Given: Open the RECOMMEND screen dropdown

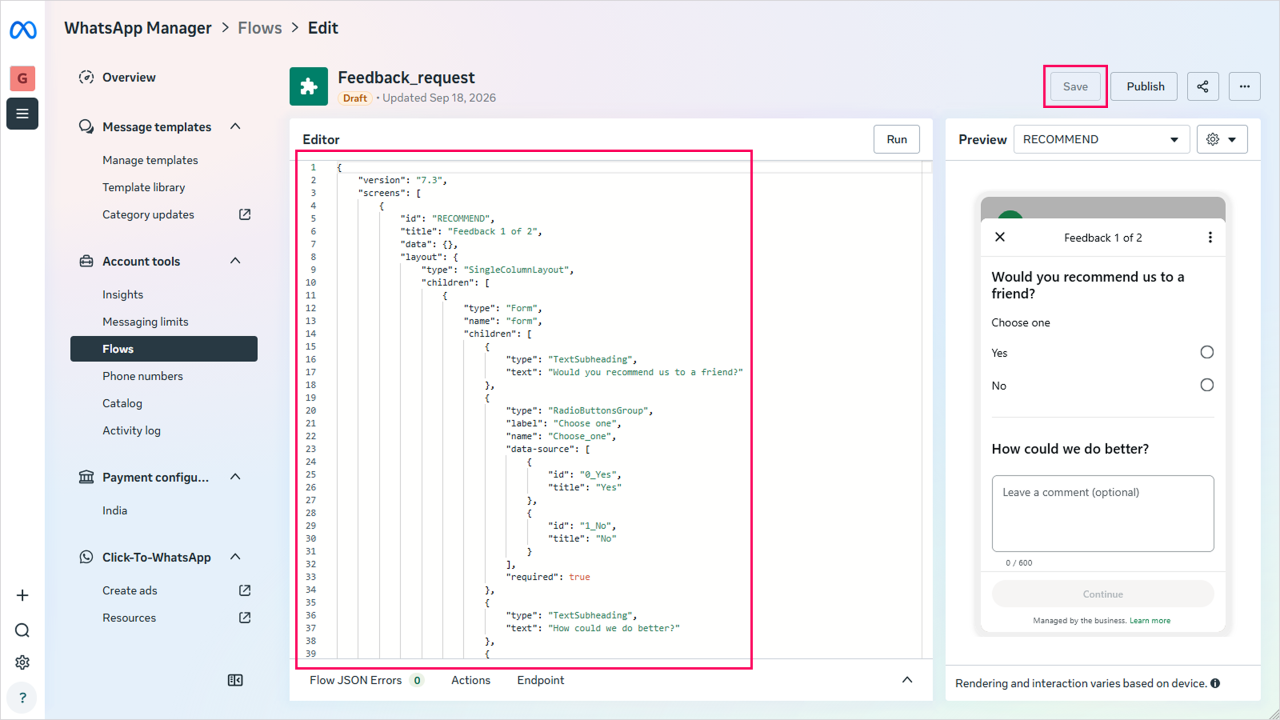Looking at the screenshot, I should [x=1102, y=139].
